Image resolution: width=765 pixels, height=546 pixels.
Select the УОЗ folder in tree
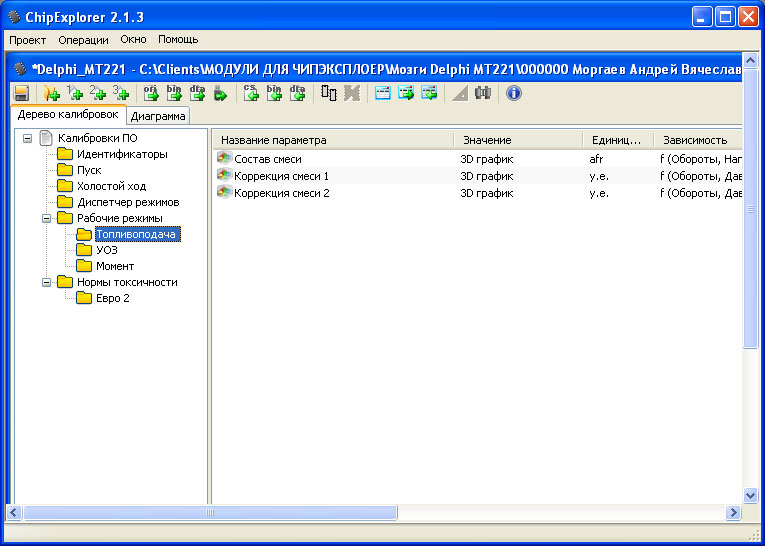[106, 250]
